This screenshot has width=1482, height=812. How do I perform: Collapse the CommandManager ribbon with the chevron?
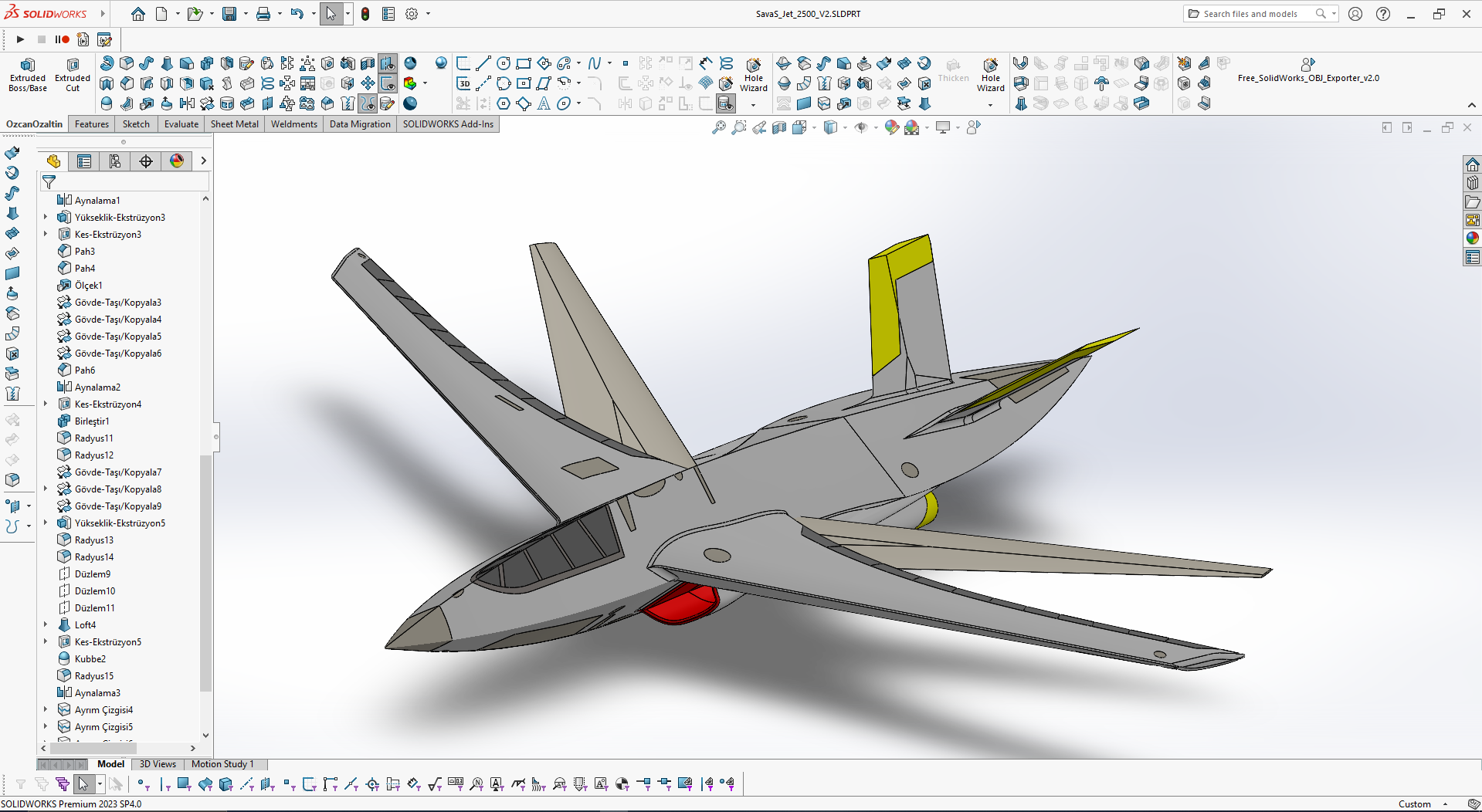click(x=1471, y=106)
